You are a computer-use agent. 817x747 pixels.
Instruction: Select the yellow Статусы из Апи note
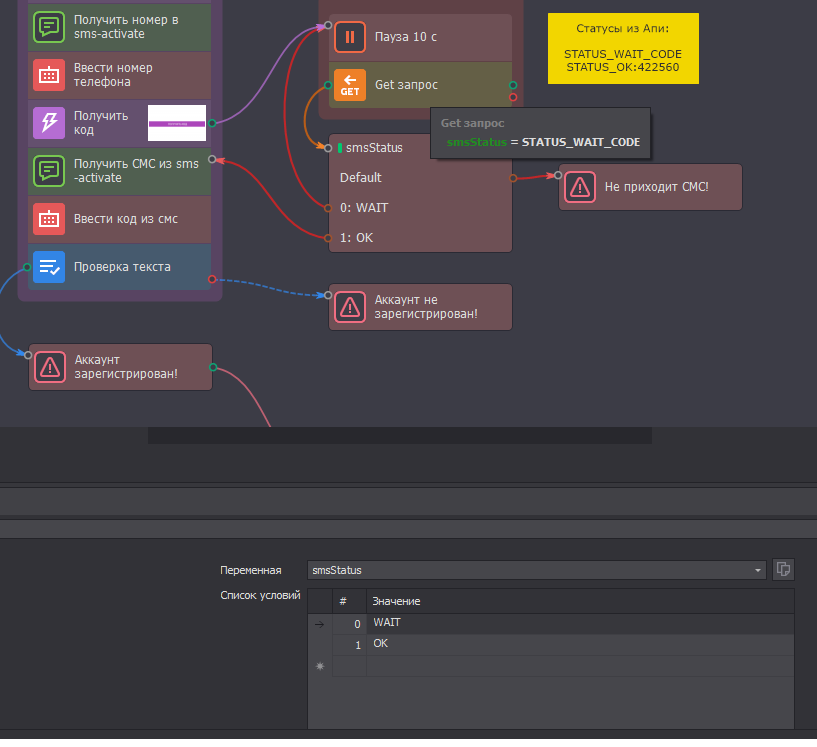(x=623, y=48)
